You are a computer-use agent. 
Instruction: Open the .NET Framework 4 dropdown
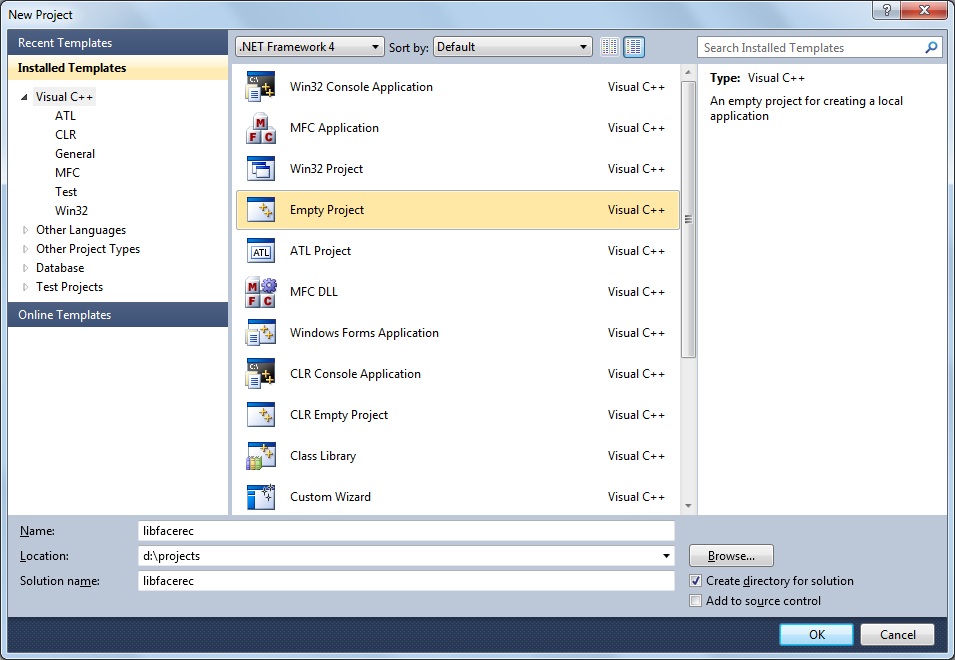pyautogui.click(x=309, y=47)
